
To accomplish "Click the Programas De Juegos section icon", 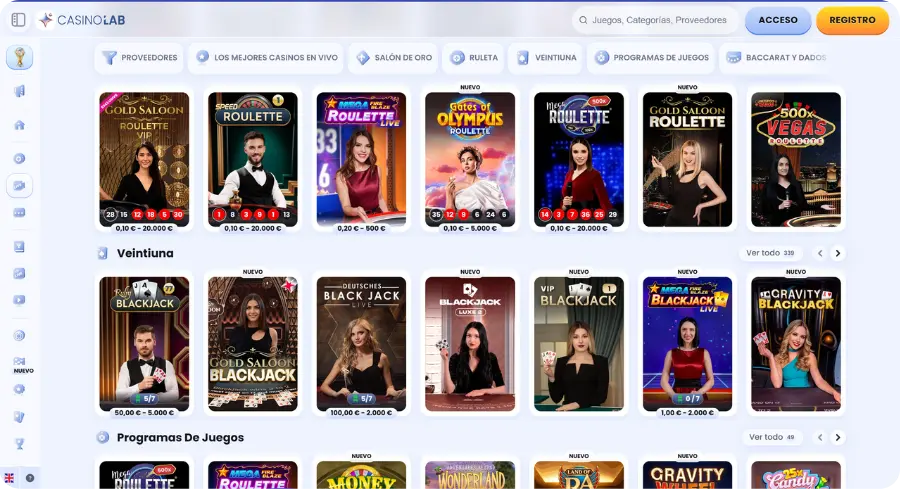I will click(x=102, y=437).
